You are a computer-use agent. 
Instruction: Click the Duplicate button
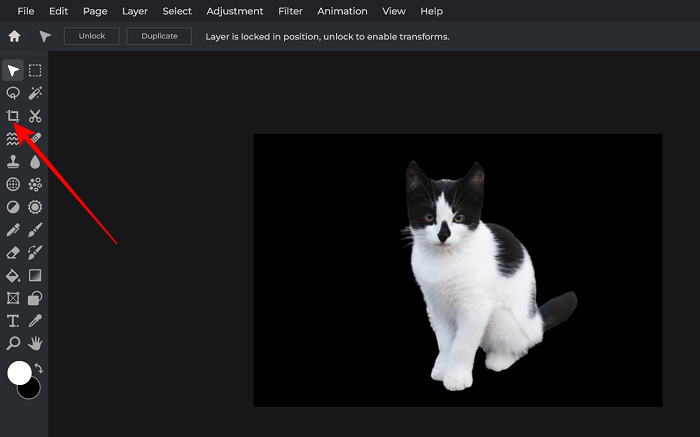click(x=159, y=36)
